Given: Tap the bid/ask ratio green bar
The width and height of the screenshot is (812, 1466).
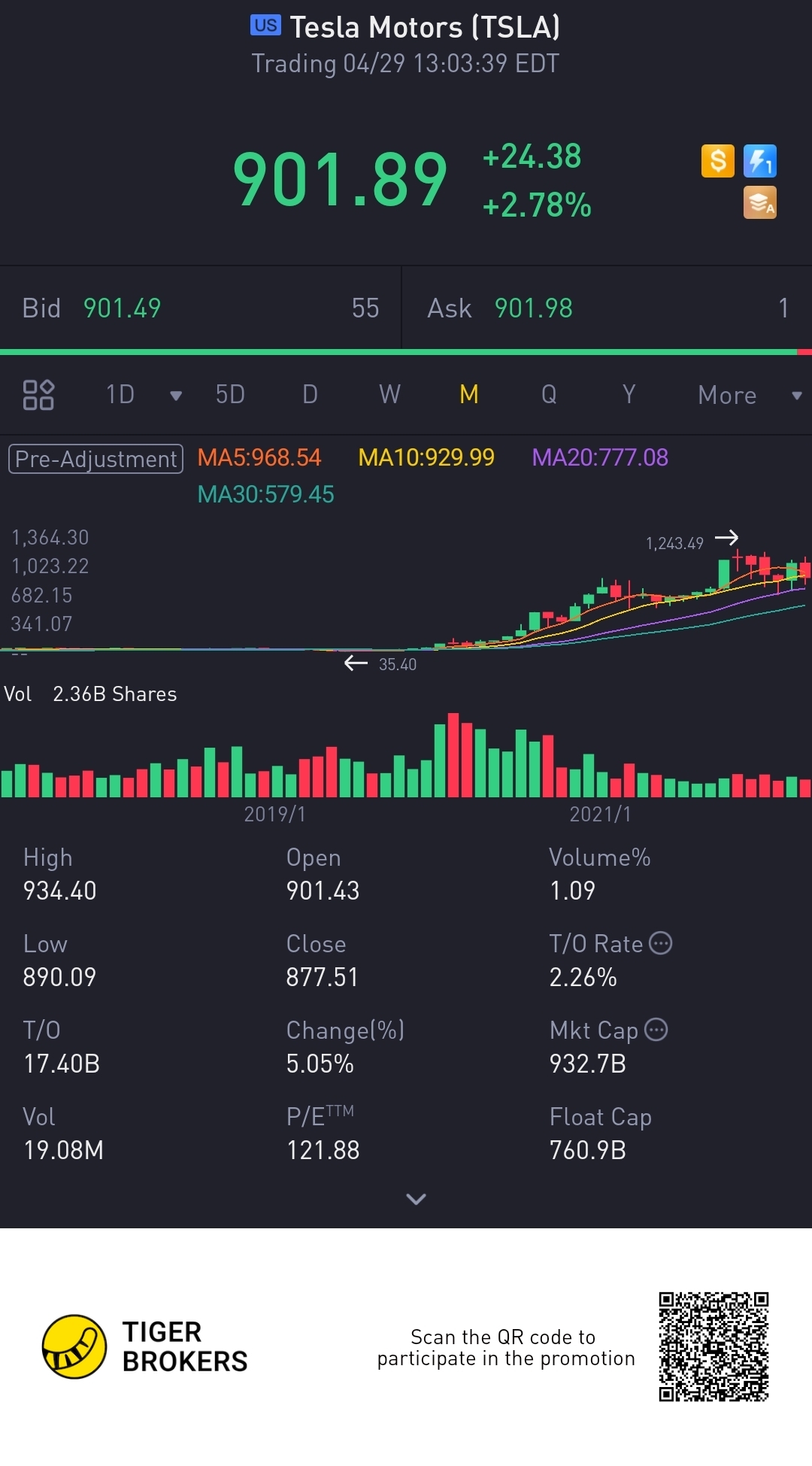Looking at the screenshot, I should click(x=398, y=352).
